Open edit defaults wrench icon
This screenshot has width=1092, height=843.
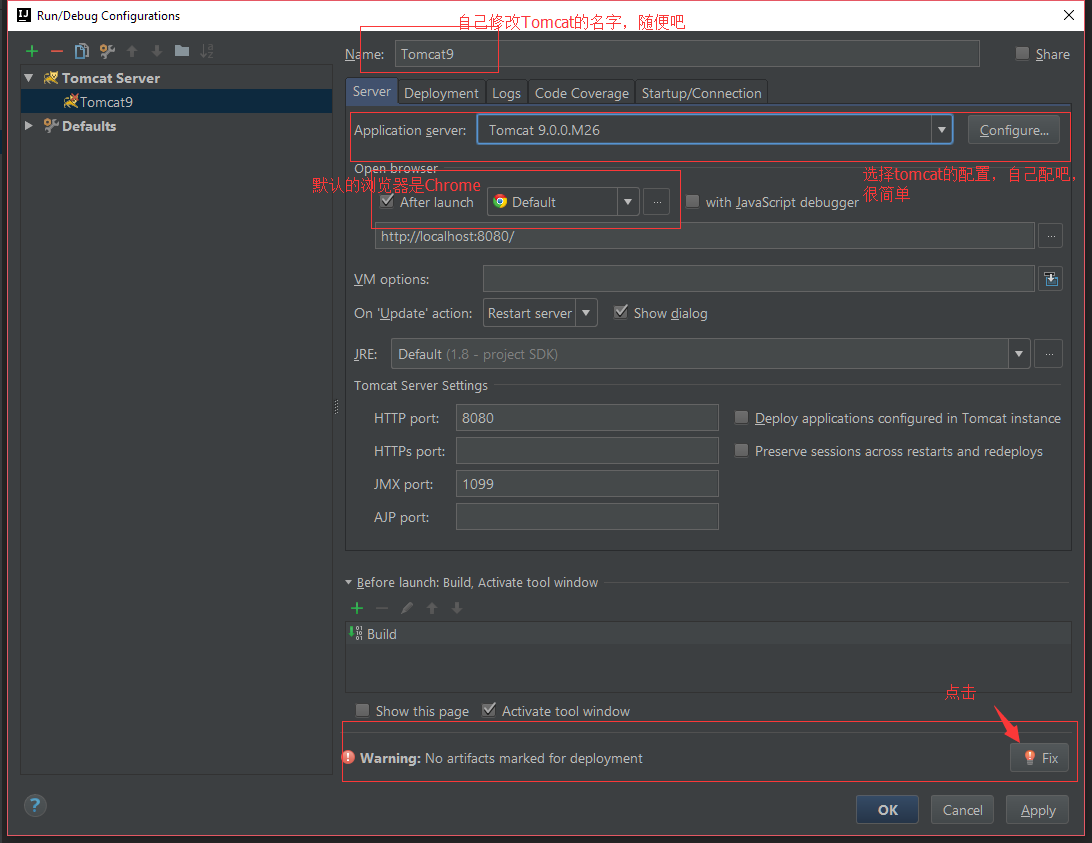click(107, 51)
